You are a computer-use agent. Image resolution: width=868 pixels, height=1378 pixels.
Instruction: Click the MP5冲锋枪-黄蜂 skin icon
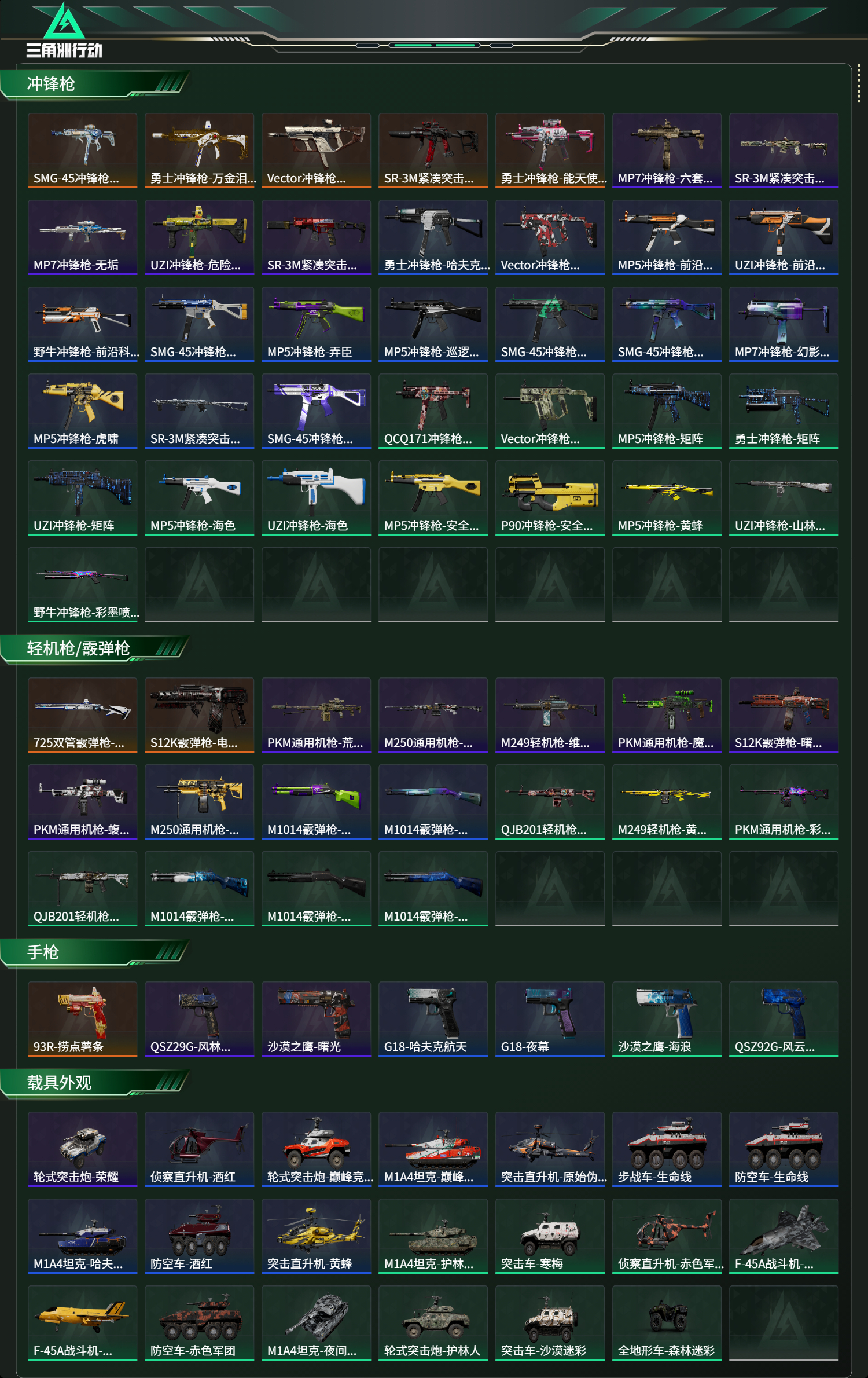click(667, 498)
